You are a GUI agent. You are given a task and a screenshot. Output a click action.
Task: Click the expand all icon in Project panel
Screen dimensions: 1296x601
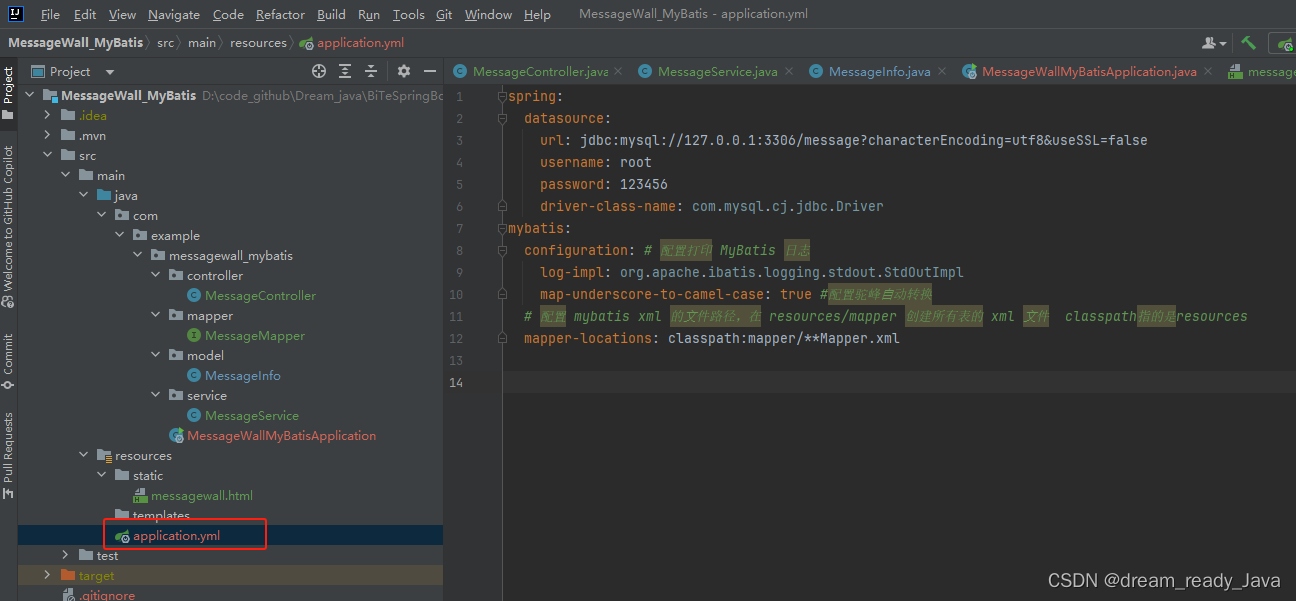click(345, 71)
